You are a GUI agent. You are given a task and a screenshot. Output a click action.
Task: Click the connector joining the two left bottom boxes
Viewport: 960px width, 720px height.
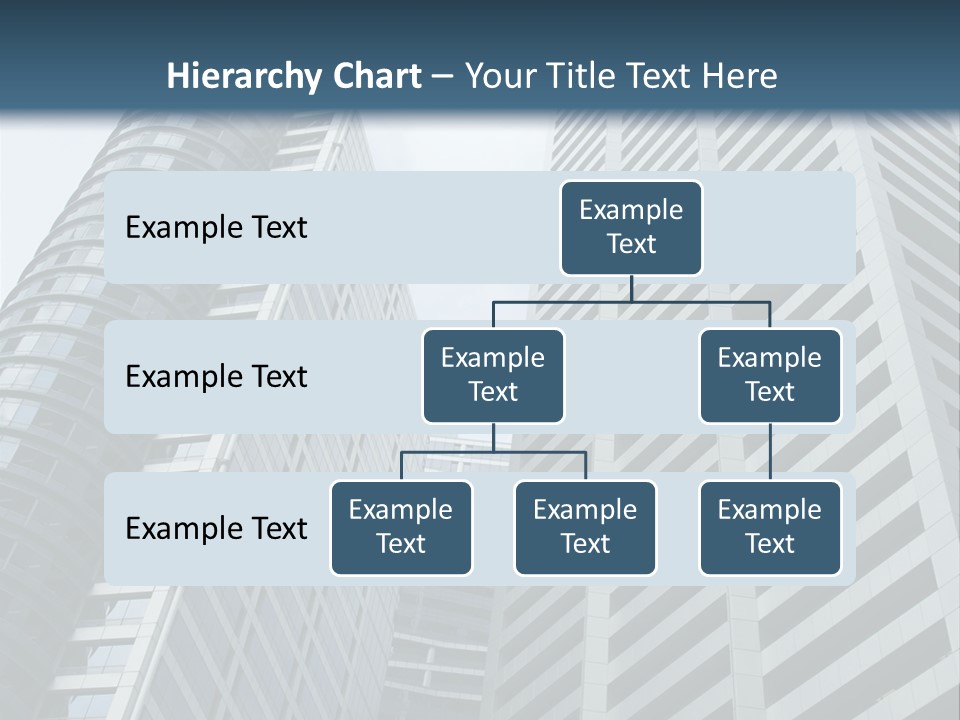[x=493, y=452]
